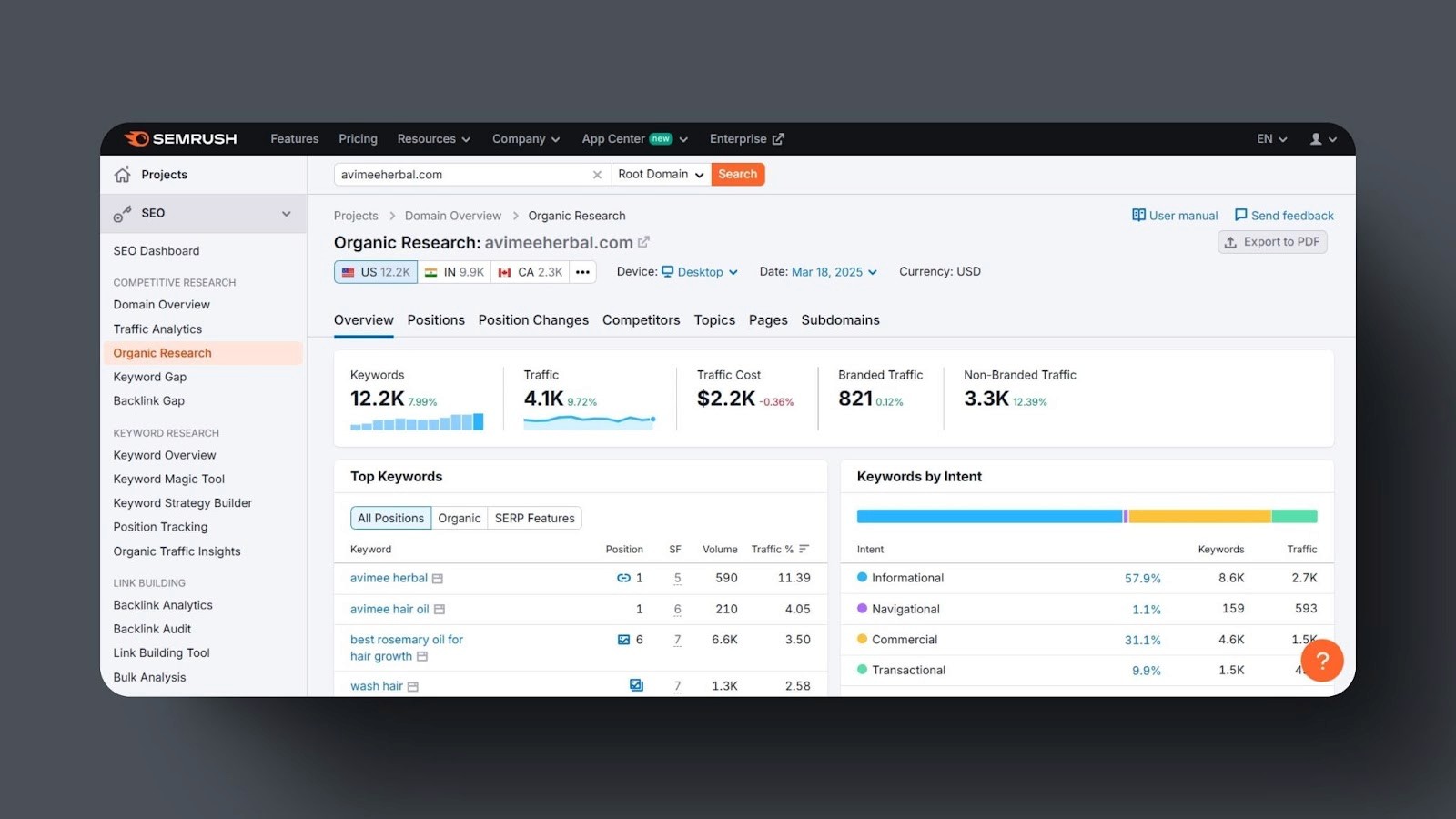Click Pricing in the top navigation
This screenshot has height=819, width=1456.
tap(358, 139)
